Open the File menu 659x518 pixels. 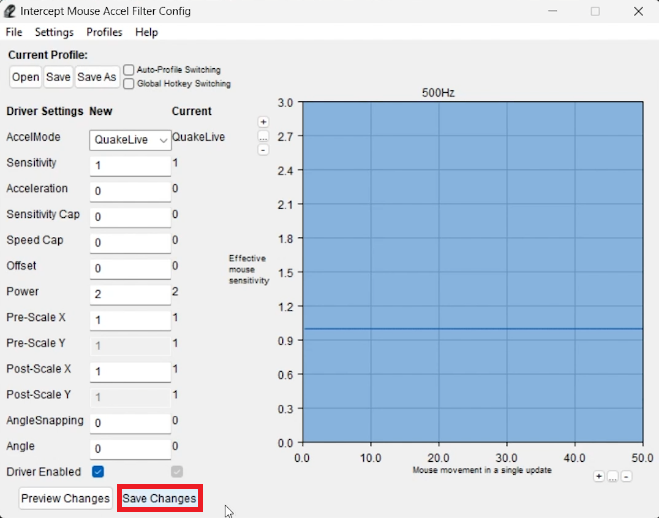tap(14, 32)
